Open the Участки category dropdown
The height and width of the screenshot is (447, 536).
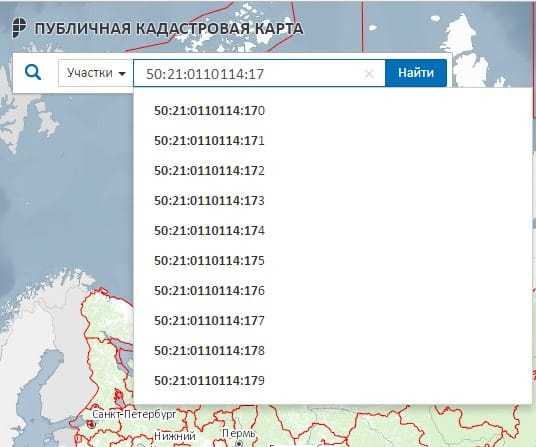coord(96,73)
